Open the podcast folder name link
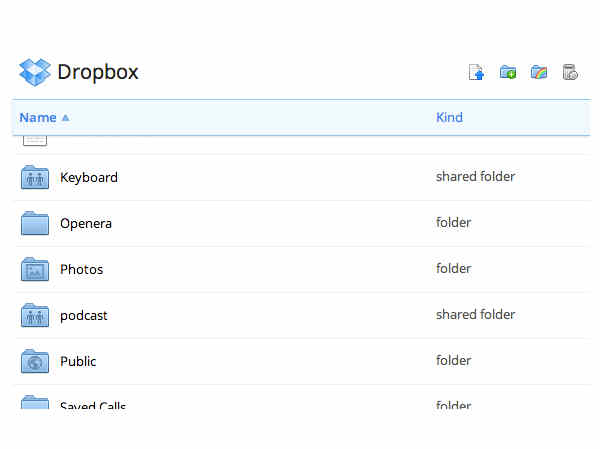This screenshot has height=450, width=600. (84, 315)
